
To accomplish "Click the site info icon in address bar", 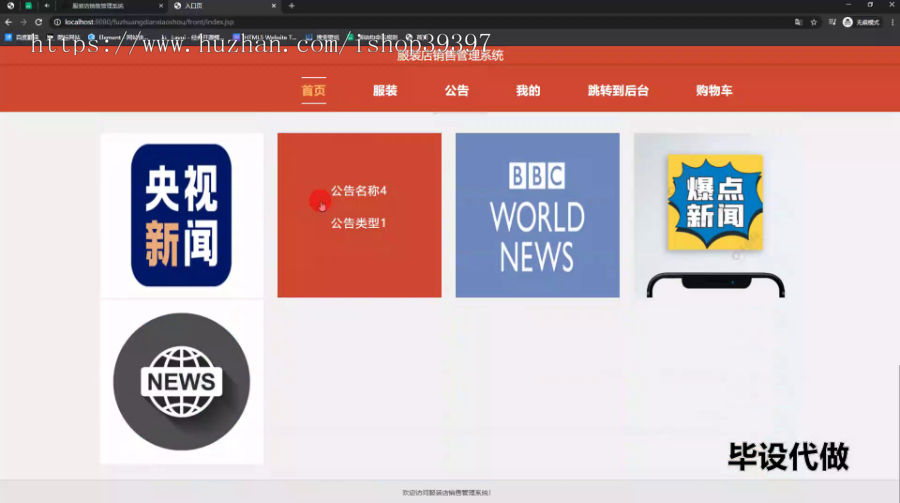I will tap(57, 22).
